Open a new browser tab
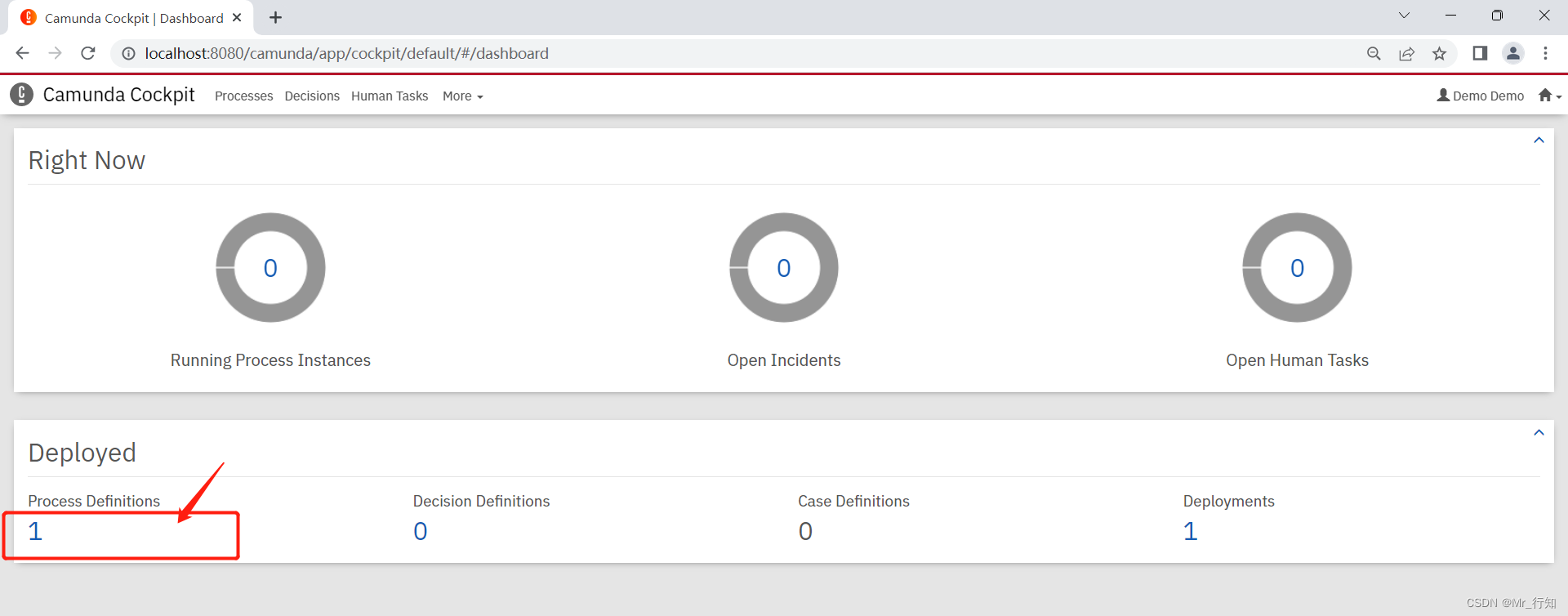This screenshot has width=1568, height=616. pyautogui.click(x=276, y=17)
